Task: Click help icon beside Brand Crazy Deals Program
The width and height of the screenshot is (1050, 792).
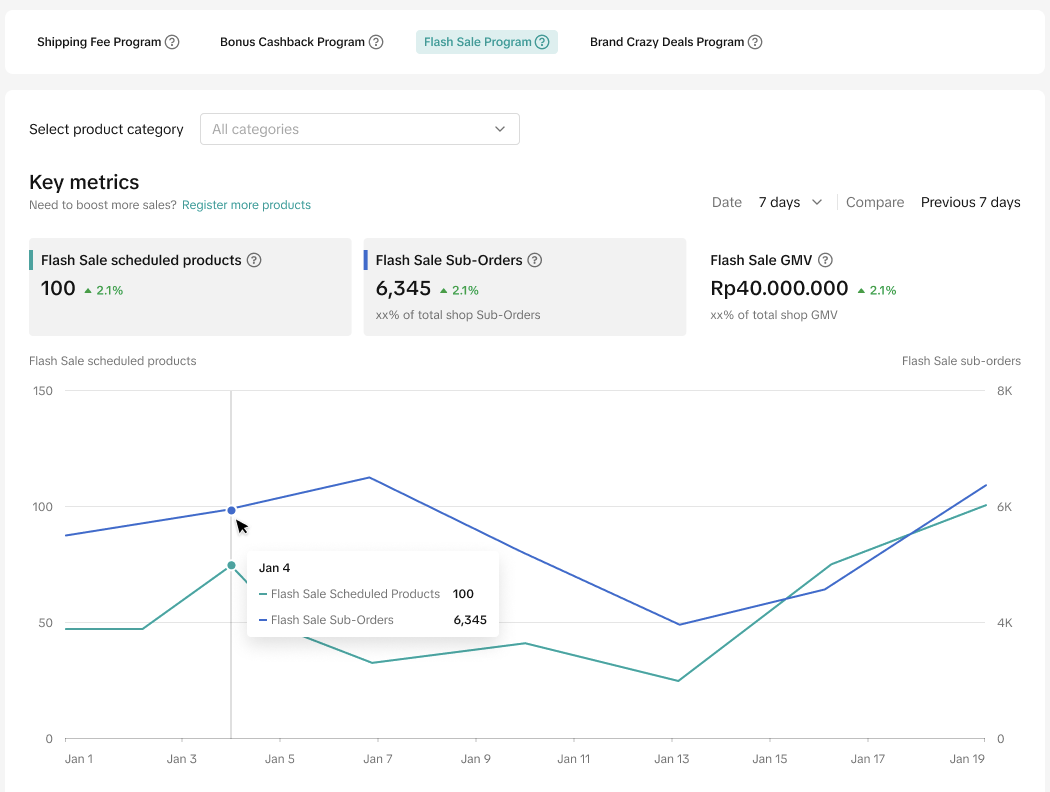Action: pos(755,42)
